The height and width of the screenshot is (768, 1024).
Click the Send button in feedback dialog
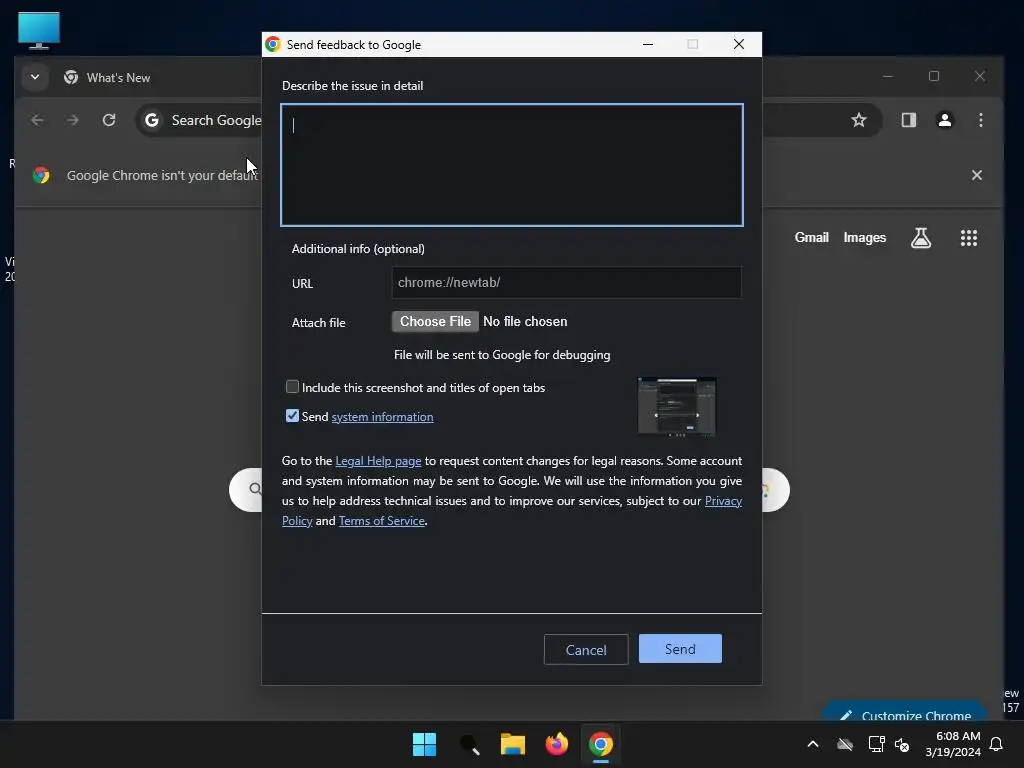coord(680,648)
